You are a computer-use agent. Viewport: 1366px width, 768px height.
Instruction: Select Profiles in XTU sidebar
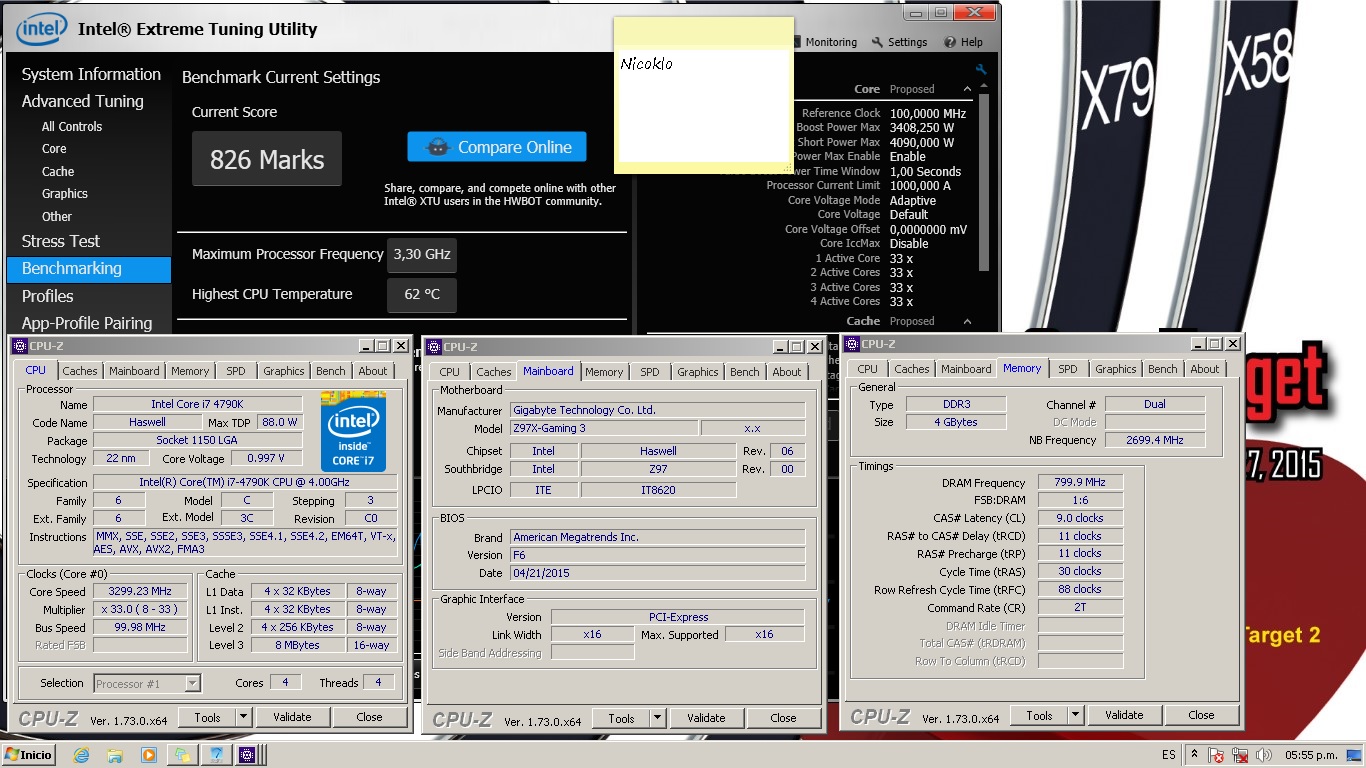click(x=48, y=296)
